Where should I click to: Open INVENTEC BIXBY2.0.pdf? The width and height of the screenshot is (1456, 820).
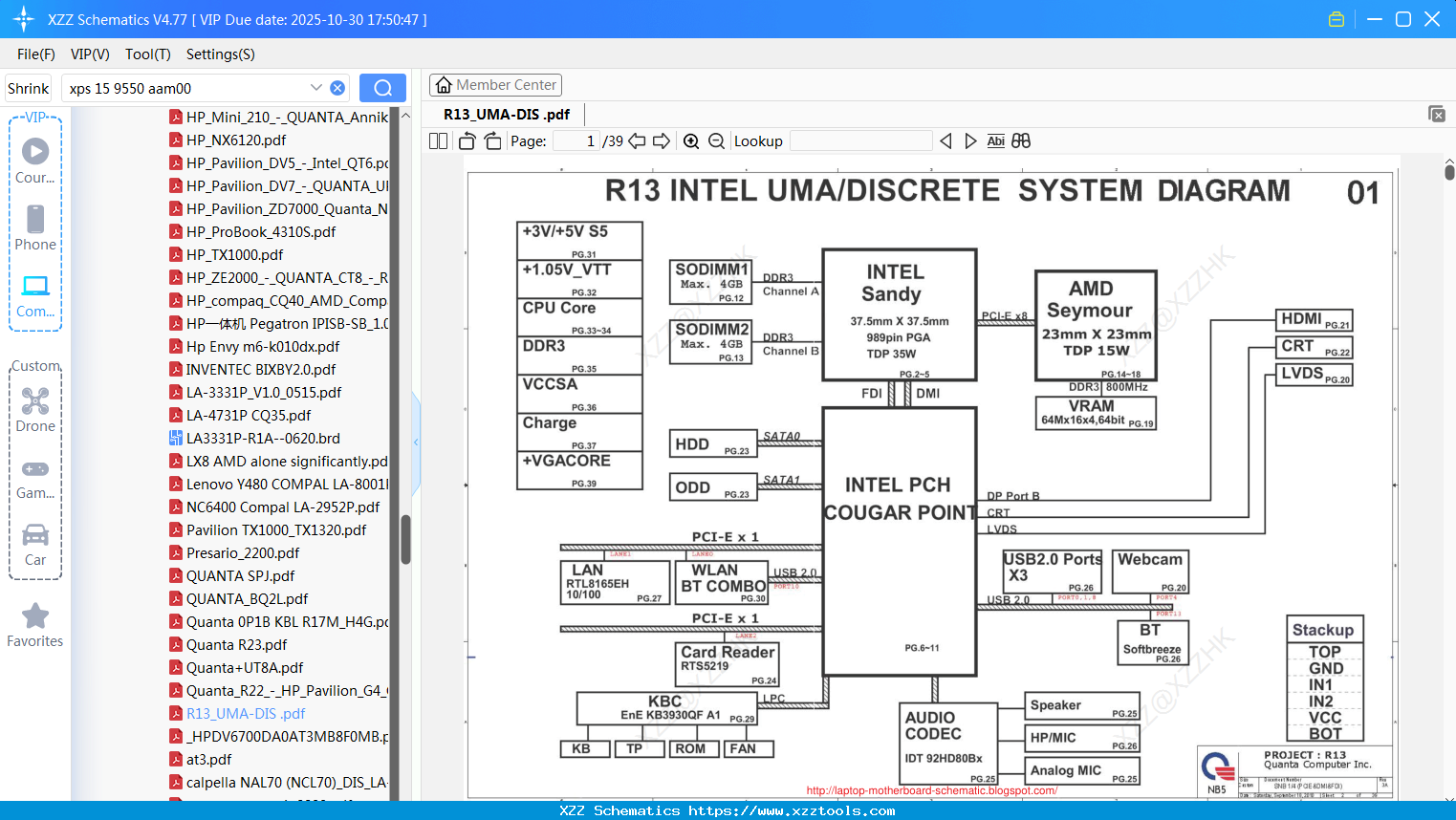(x=261, y=369)
